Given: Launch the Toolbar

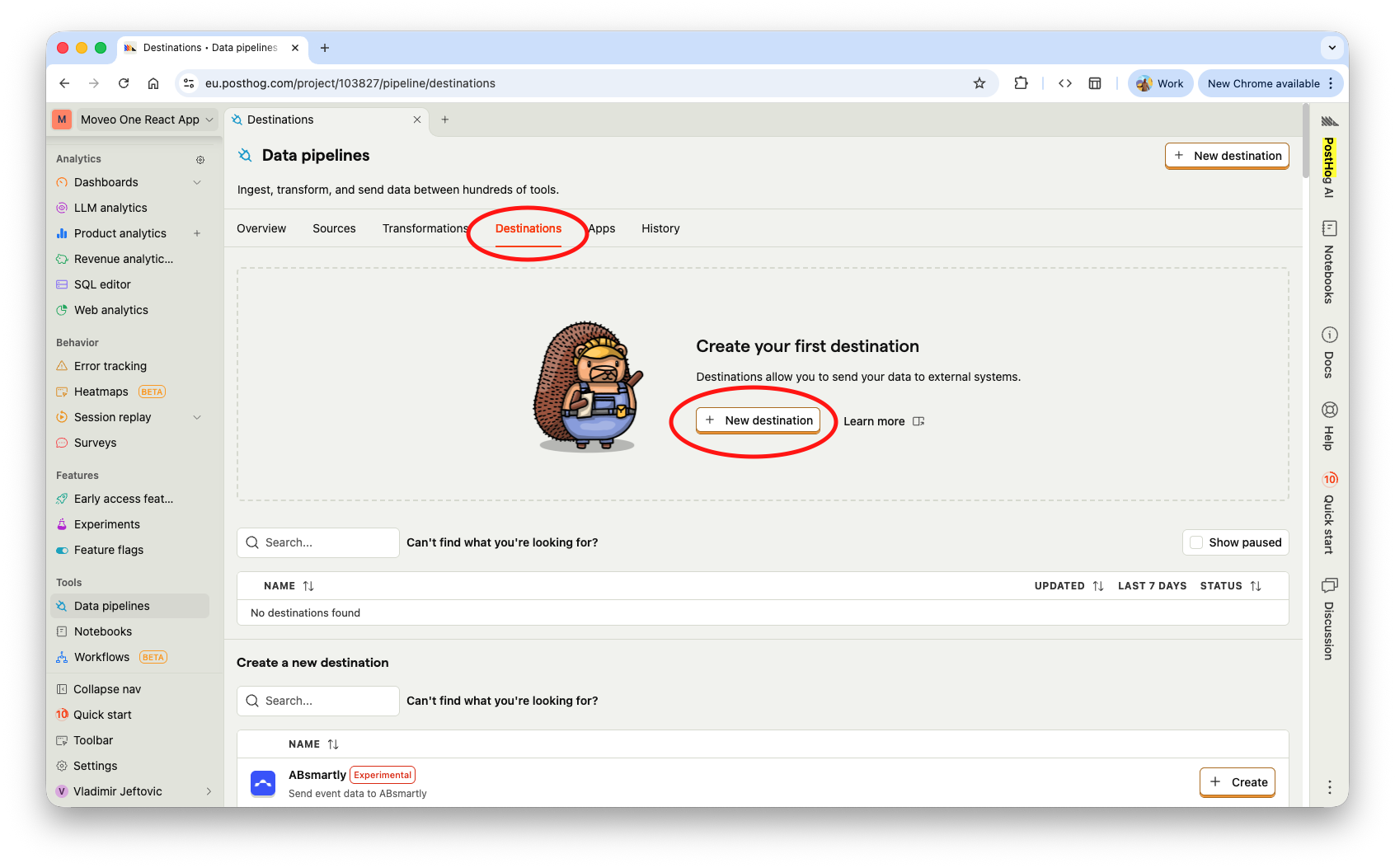Looking at the screenshot, I should pos(92,740).
